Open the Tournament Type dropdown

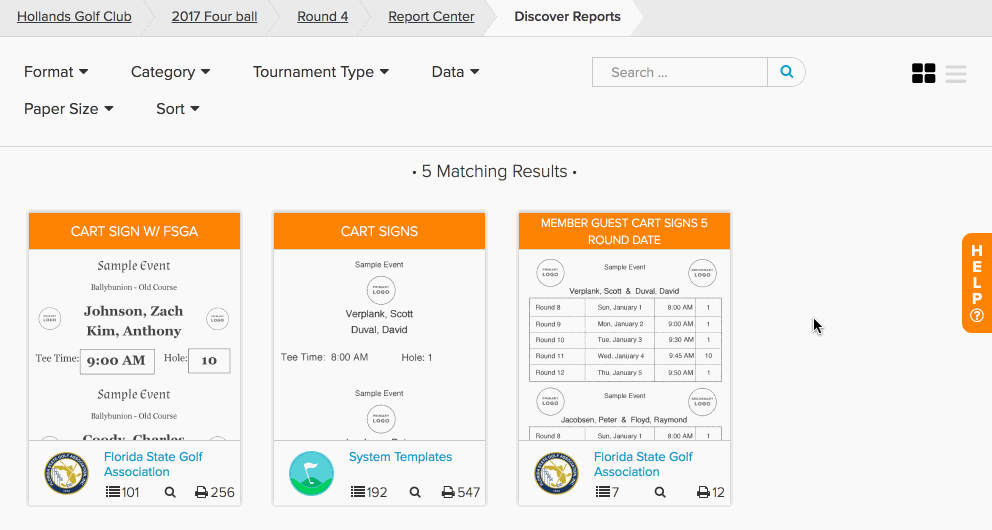tap(321, 72)
